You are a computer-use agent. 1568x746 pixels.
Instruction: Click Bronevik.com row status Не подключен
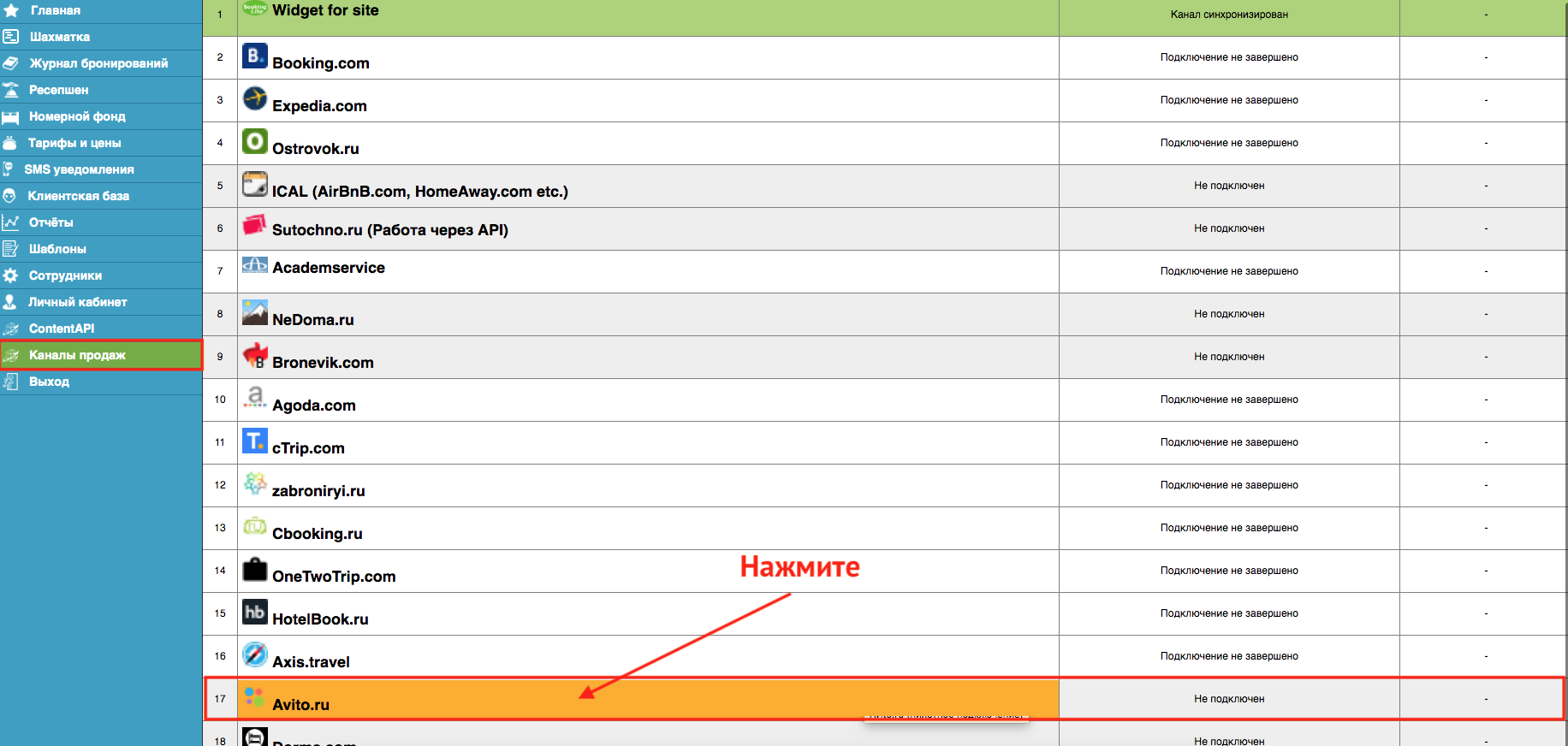[x=1229, y=357]
